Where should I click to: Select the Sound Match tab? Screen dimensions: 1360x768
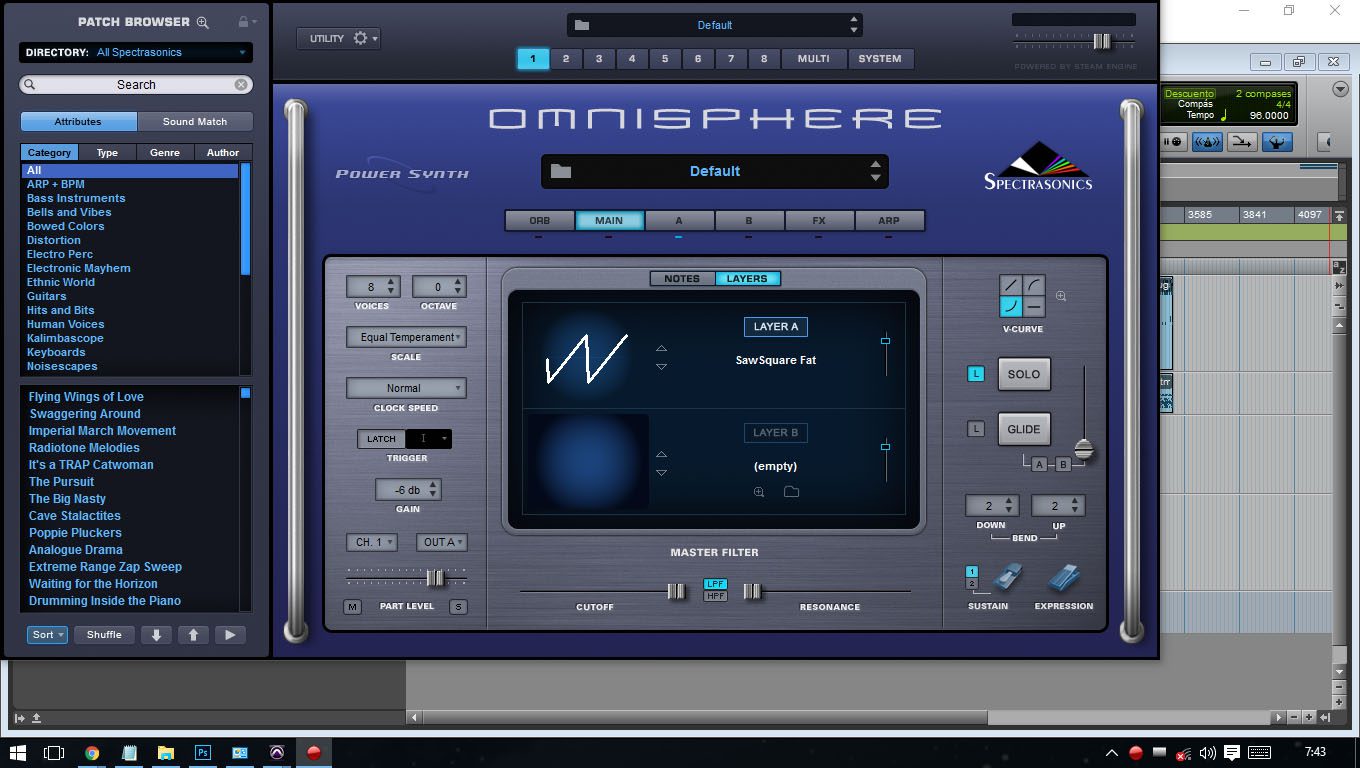[x=194, y=122]
